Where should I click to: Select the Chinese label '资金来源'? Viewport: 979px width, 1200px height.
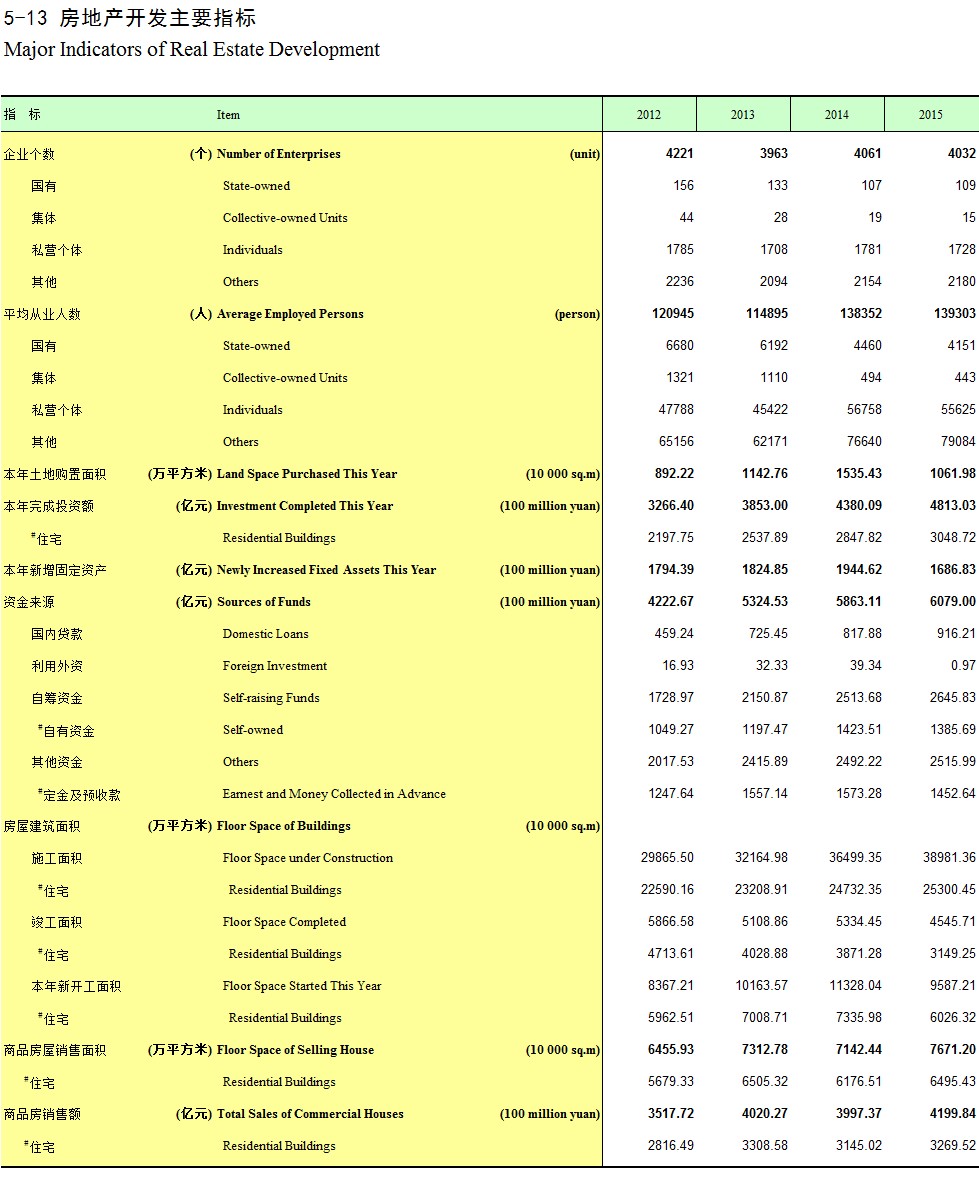(x=29, y=602)
